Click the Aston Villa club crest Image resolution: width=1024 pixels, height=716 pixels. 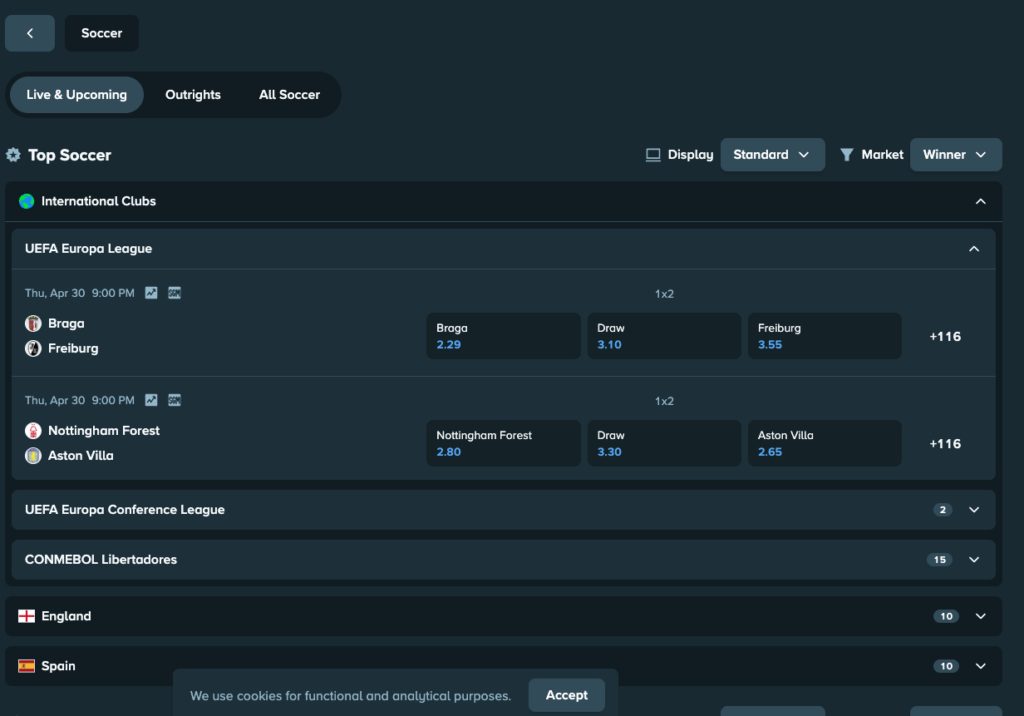point(33,455)
